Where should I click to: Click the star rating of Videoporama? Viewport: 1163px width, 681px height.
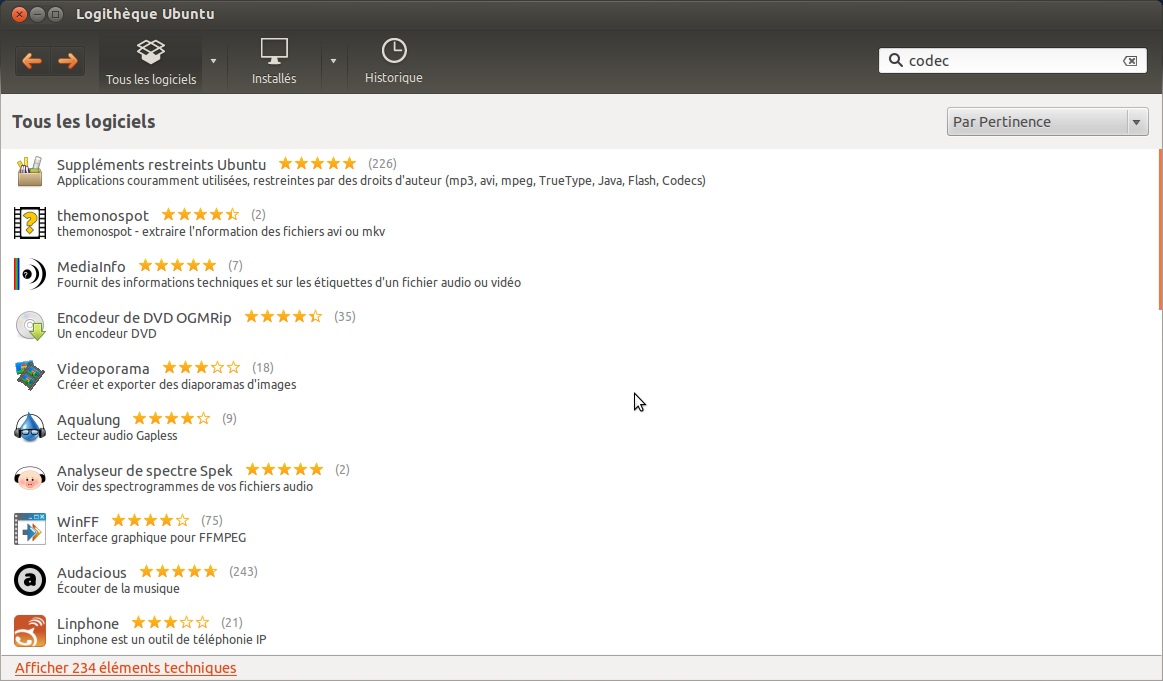coord(201,367)
